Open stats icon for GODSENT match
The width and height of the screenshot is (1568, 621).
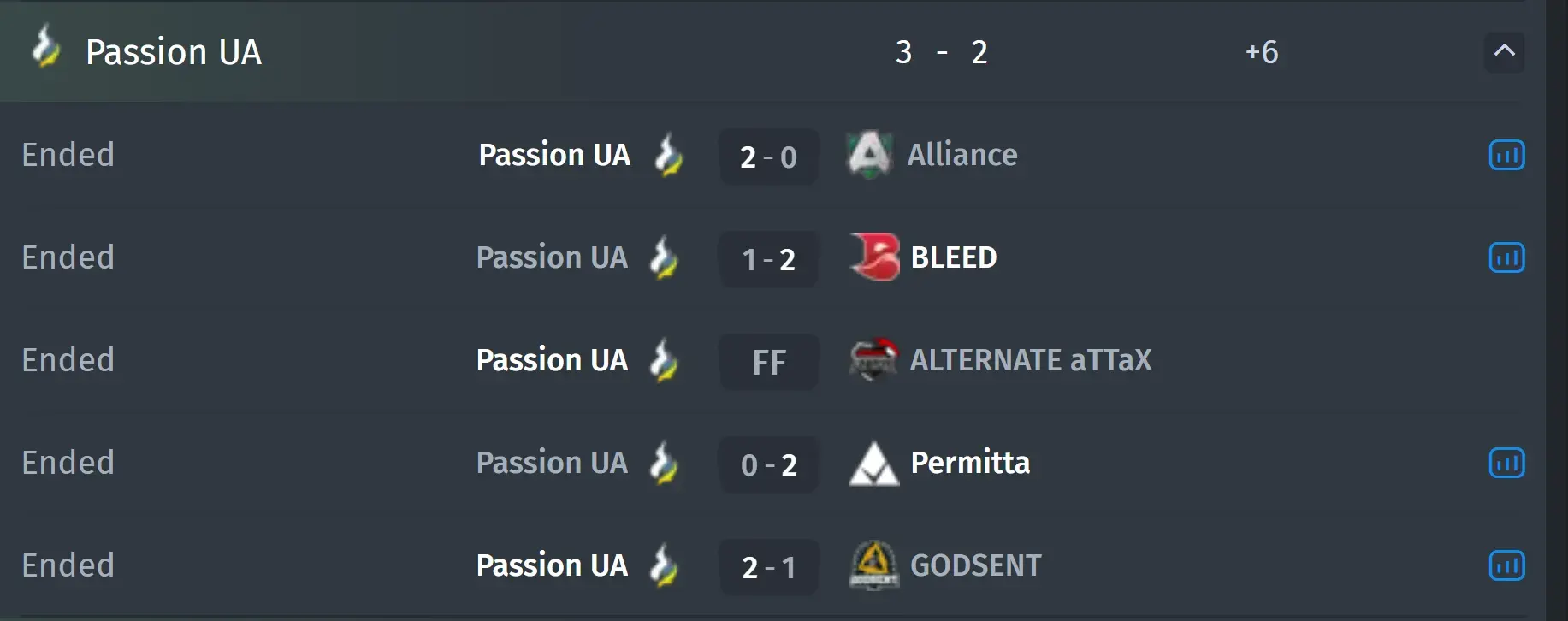[1506, 565]
